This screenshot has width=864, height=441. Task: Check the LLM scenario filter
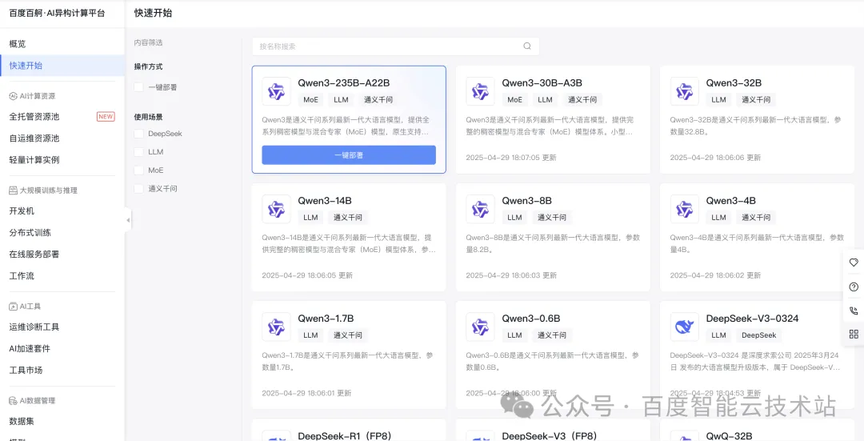(139, 152)
